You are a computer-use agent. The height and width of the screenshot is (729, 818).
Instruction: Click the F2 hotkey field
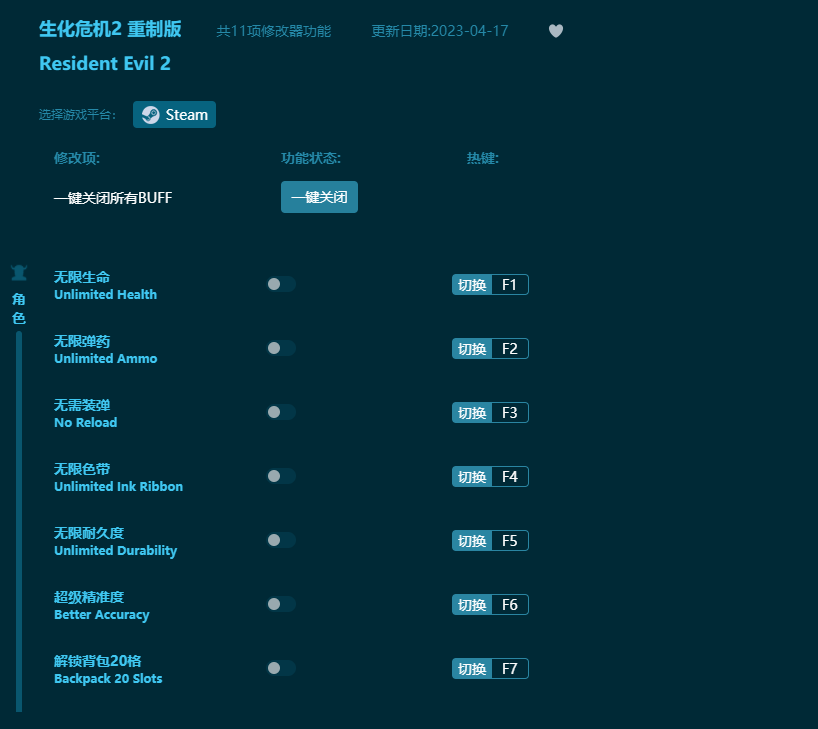tap(510, 349)
